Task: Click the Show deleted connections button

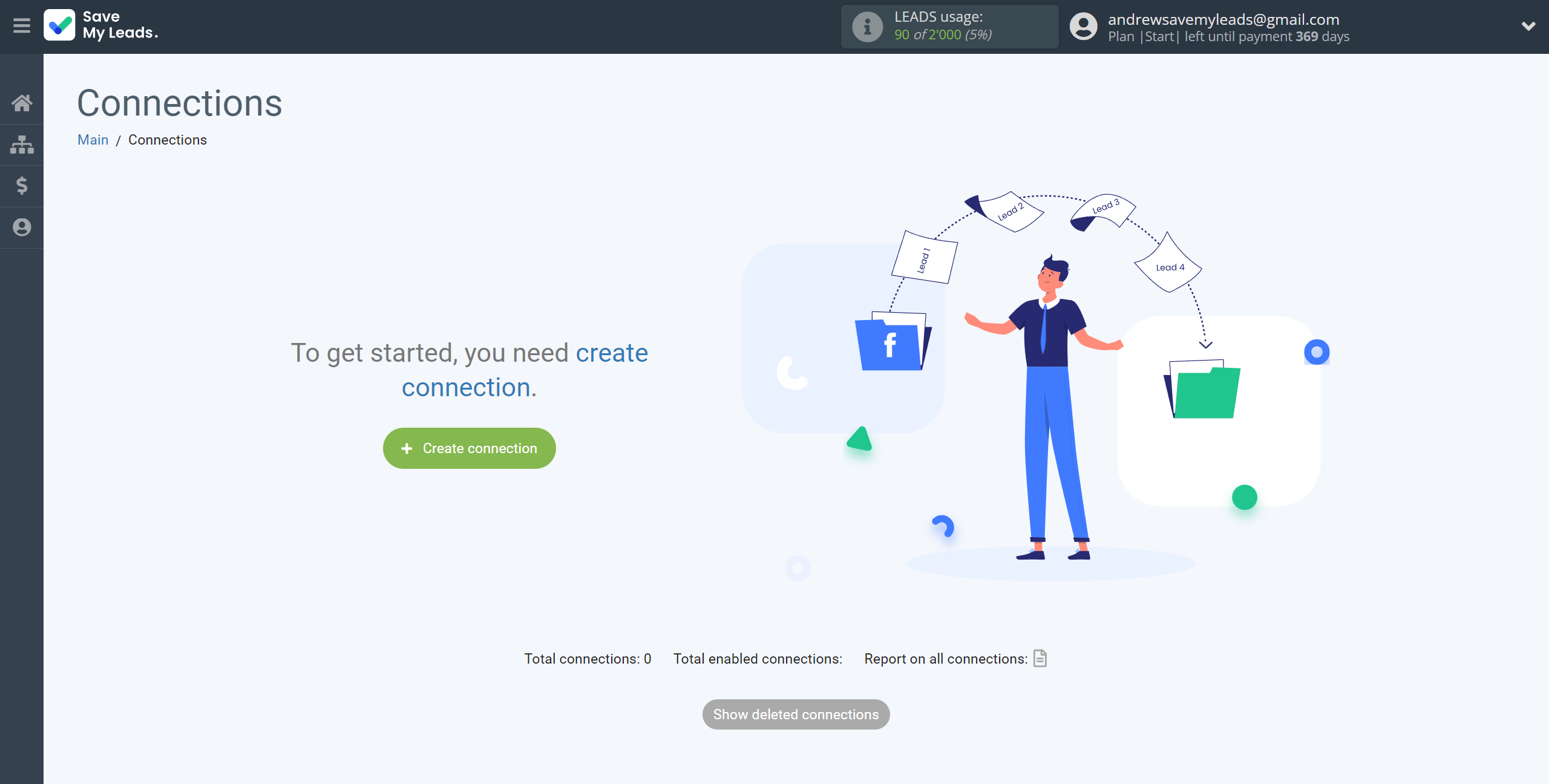Action: 796,714
